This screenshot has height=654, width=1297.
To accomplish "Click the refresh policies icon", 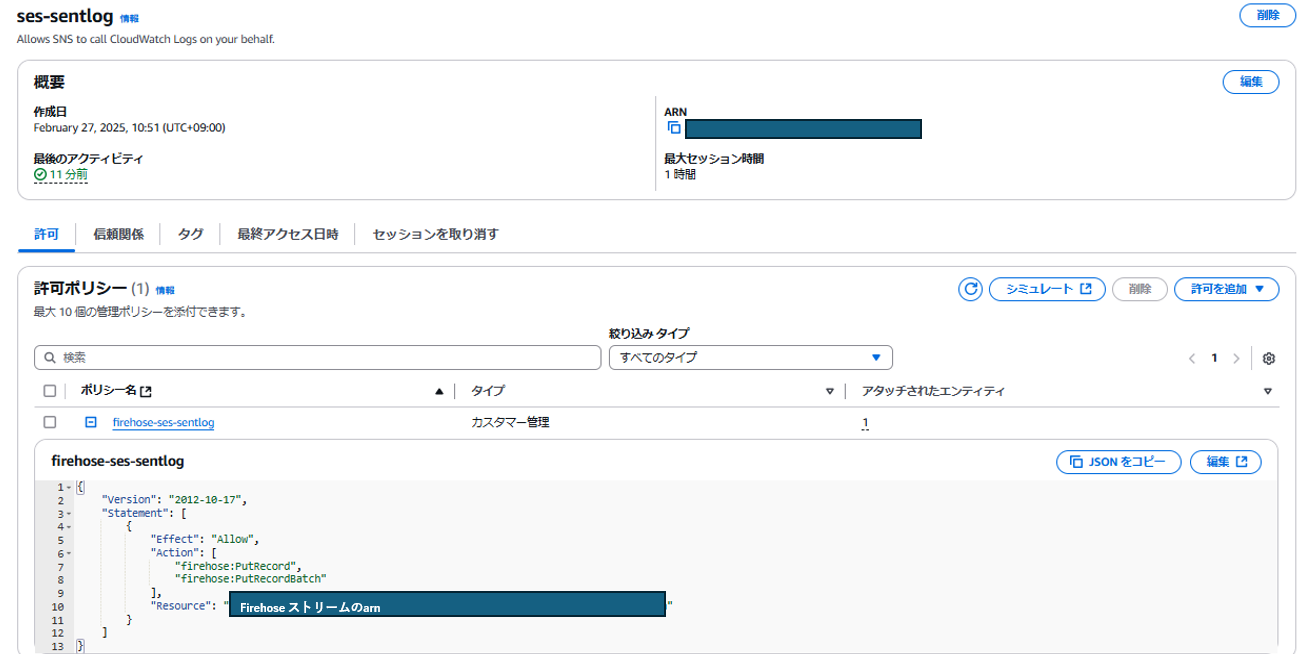I will 970,289.
